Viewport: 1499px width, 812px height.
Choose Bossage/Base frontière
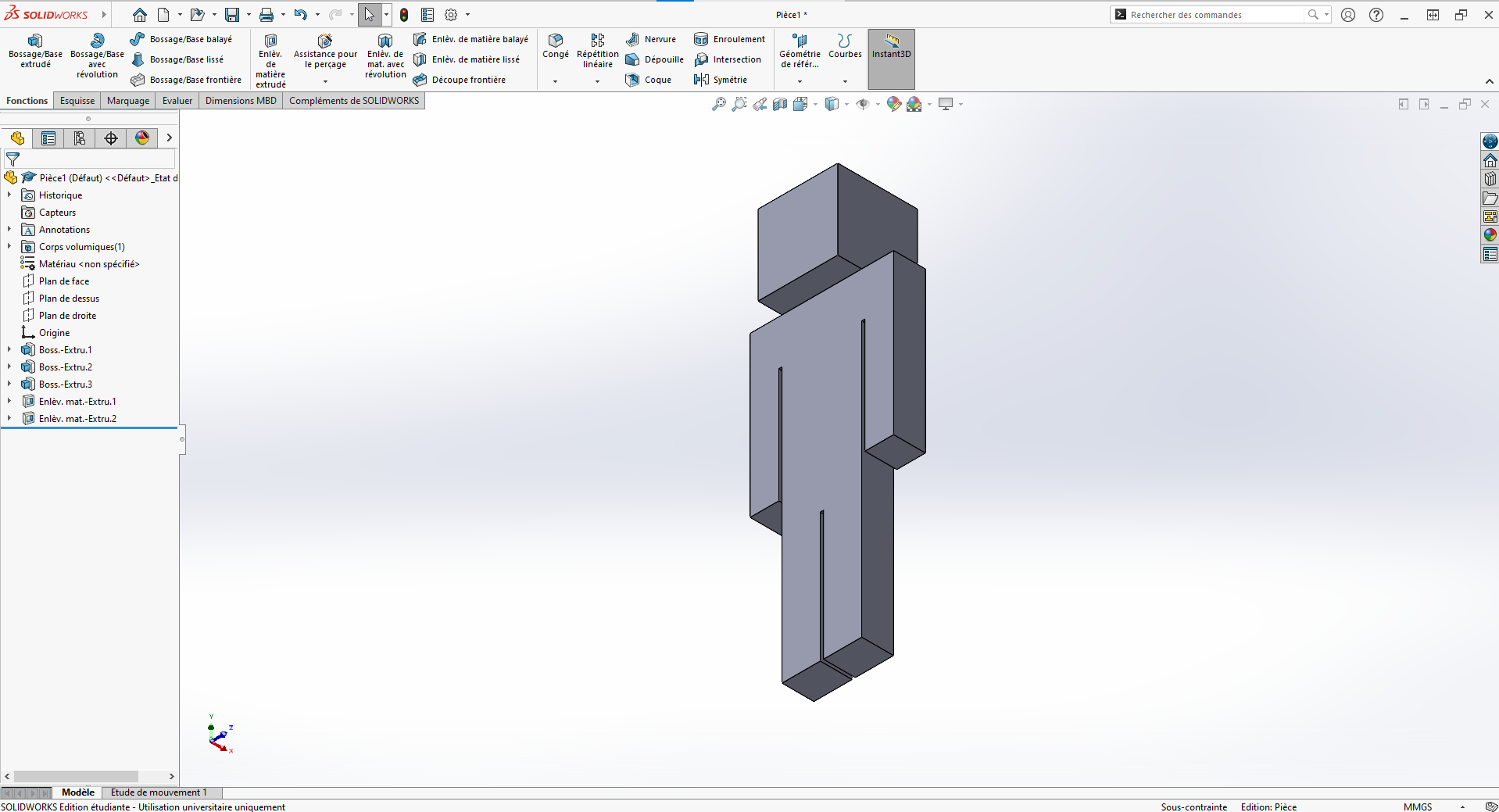186,80
